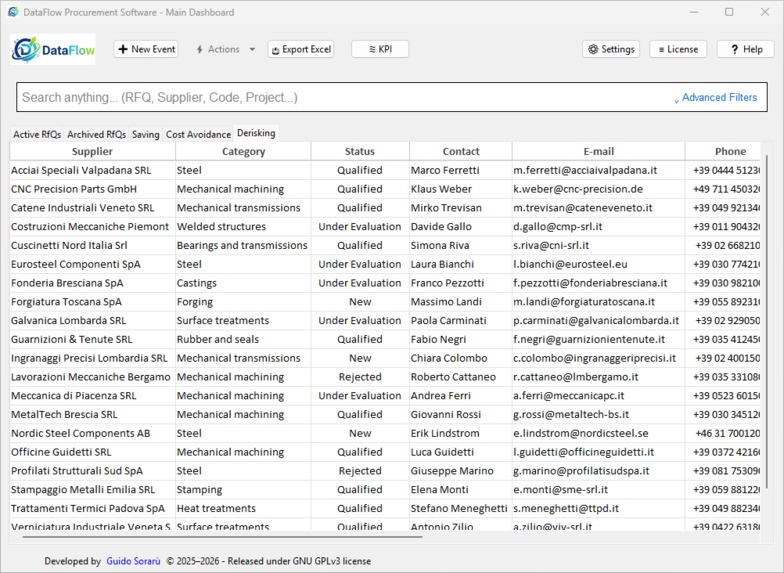The height and width of the screenshot is (573, 784).
Task: Click contact Stefano Meneghetti
Action: (459, 508)
